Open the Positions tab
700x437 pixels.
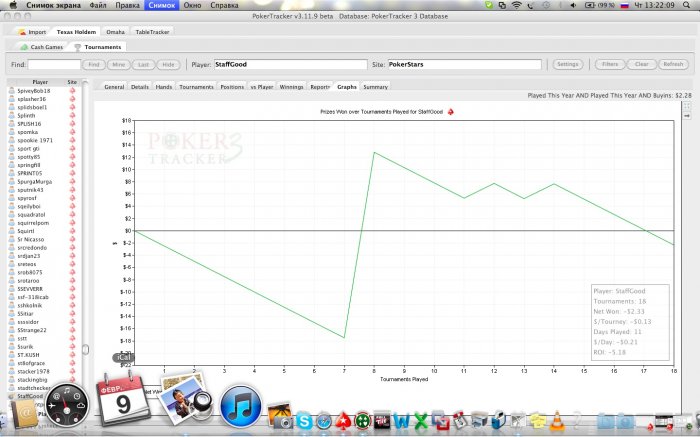tap(232, 87)
